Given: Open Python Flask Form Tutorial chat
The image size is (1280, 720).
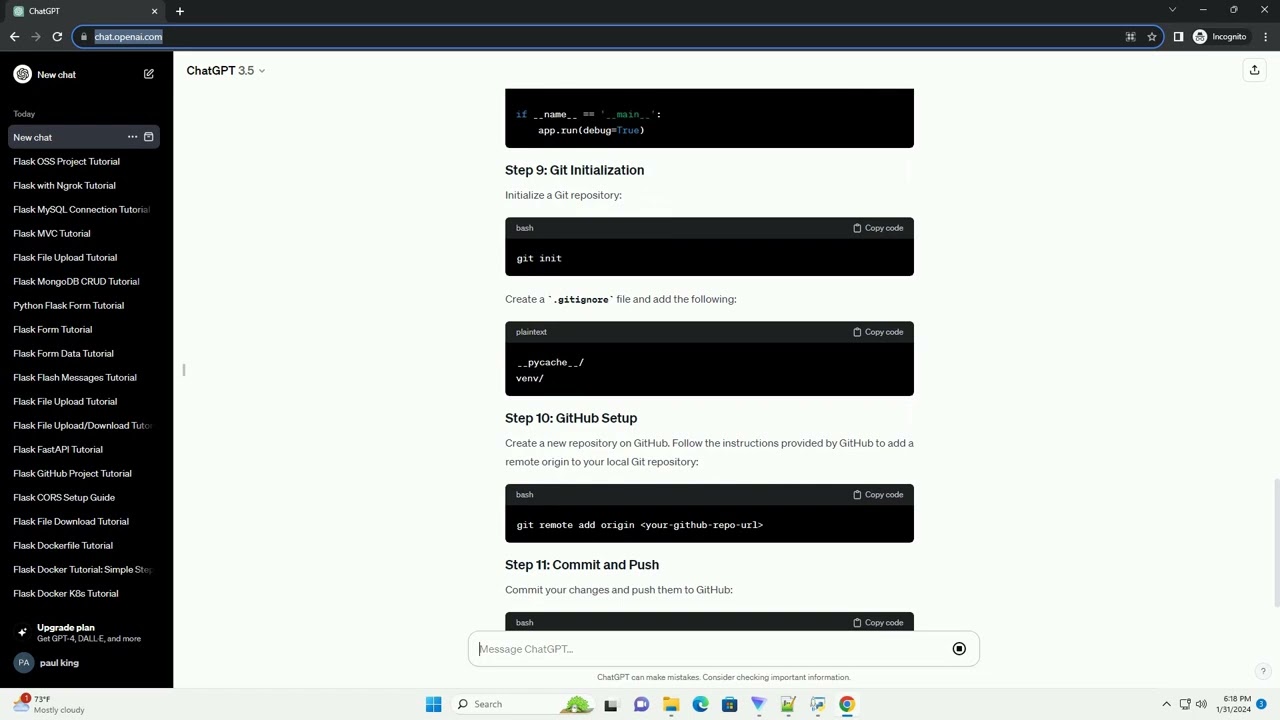Looking at the screenshot, I should tap(68, 305).
